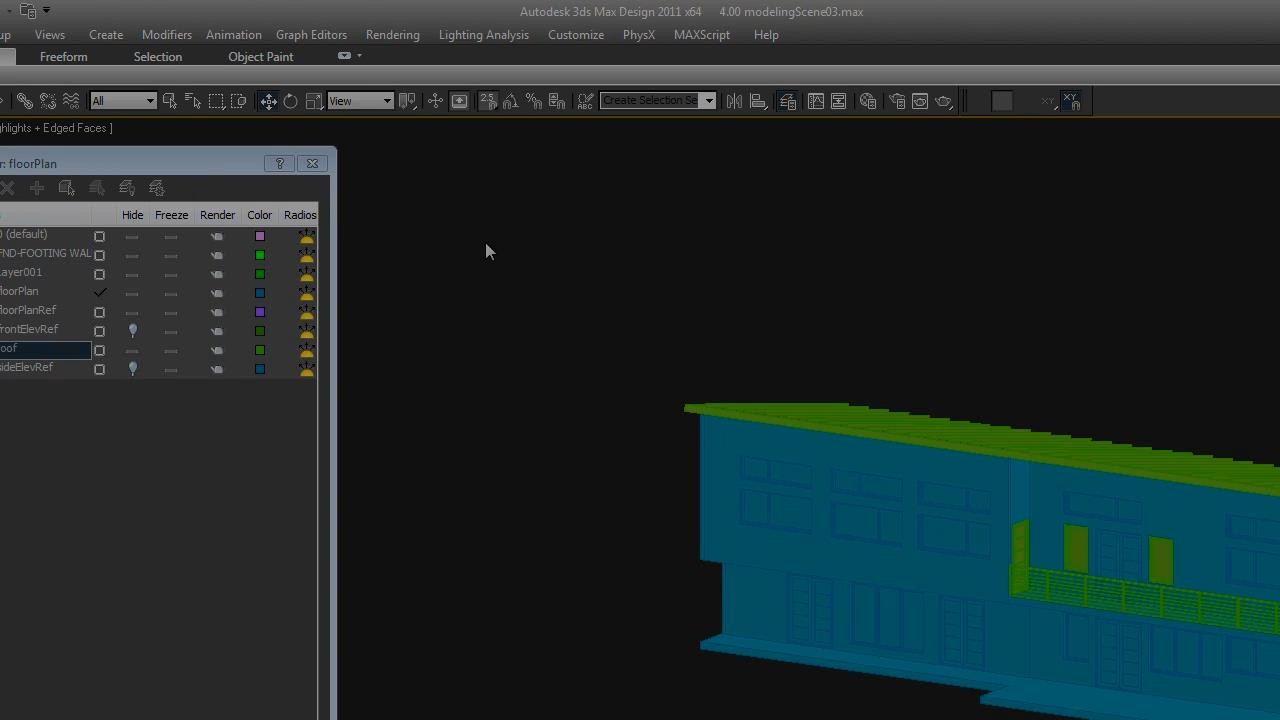Click Select Objects in Layer icon
The width and height of the screenshot is (1280, 720).
(67, 188)
